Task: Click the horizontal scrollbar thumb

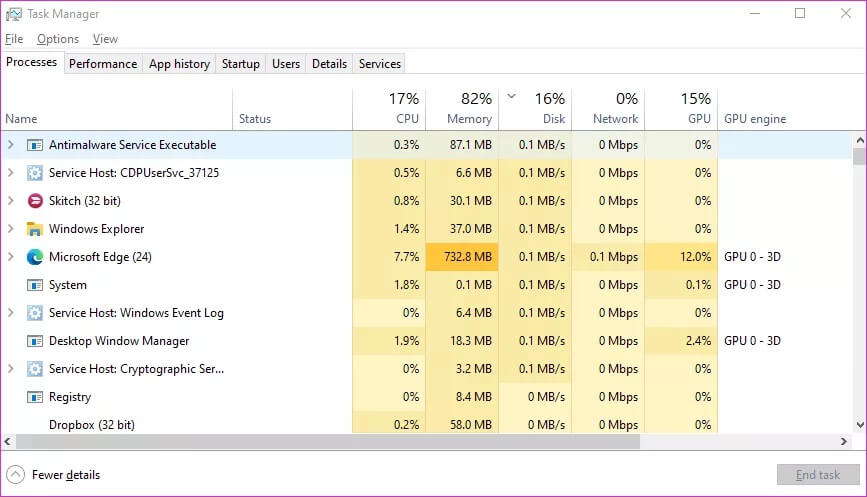Action: (328, 441)
